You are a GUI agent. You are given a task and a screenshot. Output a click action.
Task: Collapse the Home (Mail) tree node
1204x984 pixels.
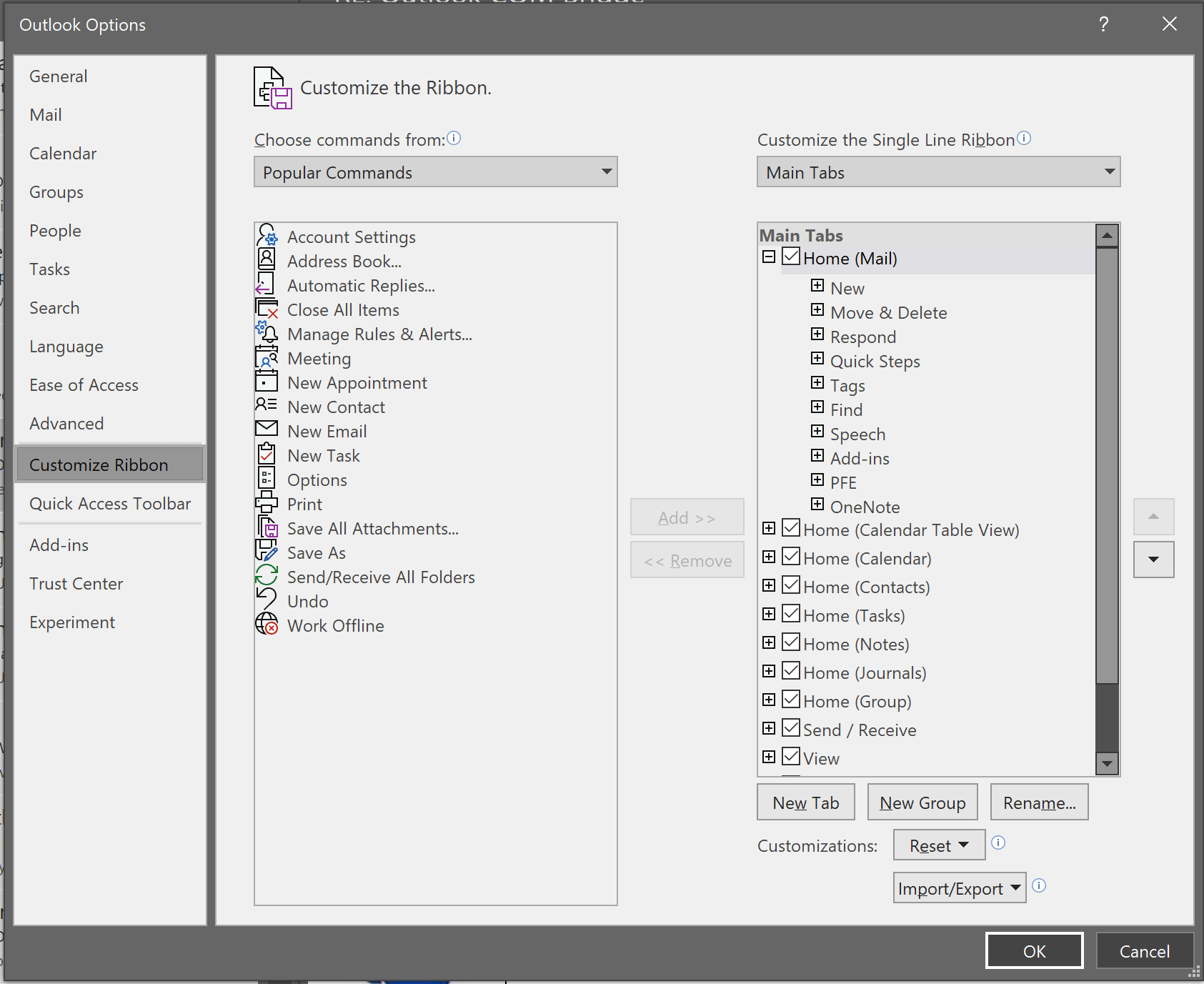769,257
